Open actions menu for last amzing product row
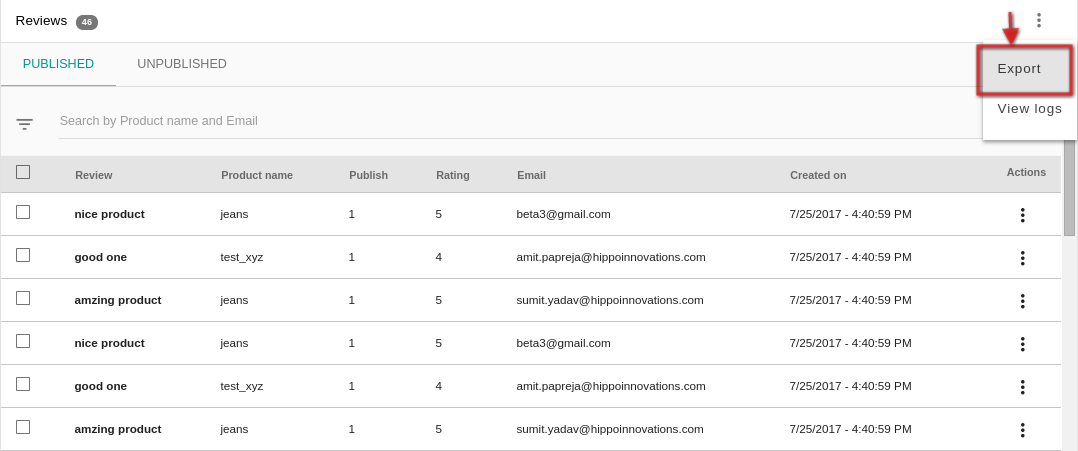1078x451 pixels. [x=1022, y=430]
